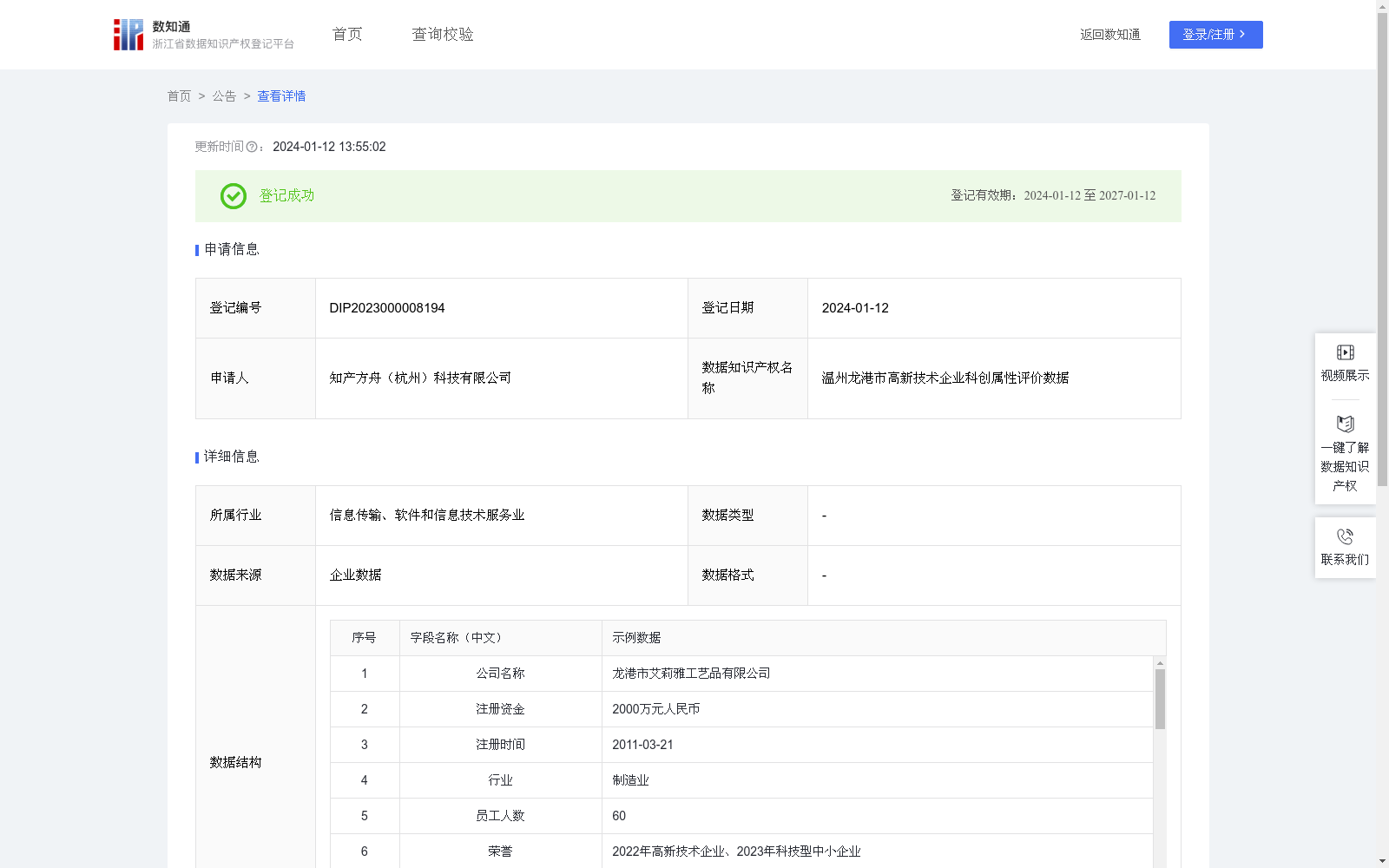Screen dimensions: 1389x868
Task: Click the 登记有效期 date range text
Action: coord(1053,196)
